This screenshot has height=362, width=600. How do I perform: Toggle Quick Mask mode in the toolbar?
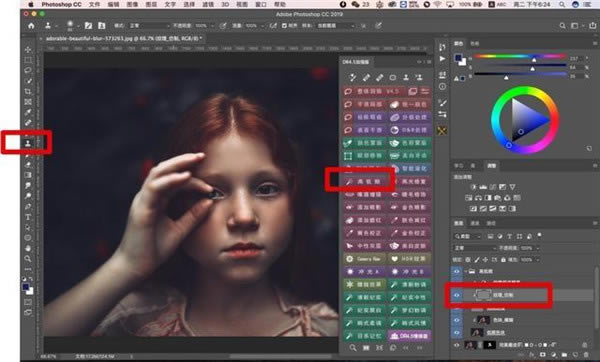[28, 302]
